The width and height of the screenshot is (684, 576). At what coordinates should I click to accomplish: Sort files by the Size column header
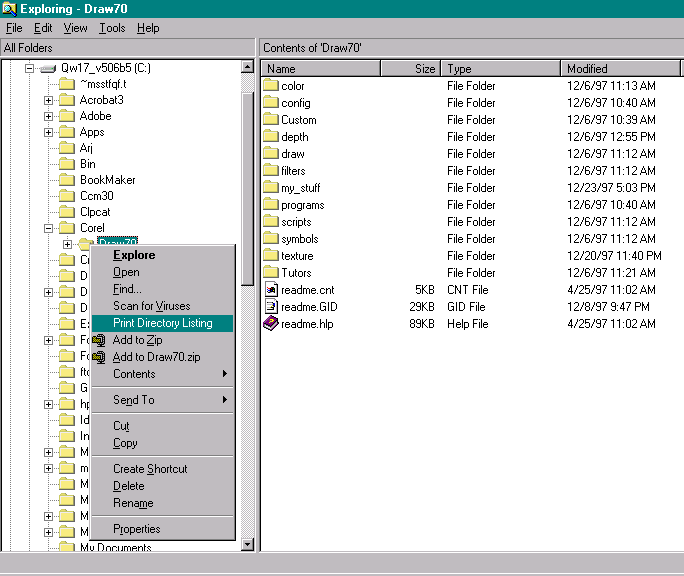[x=410, y=69]
